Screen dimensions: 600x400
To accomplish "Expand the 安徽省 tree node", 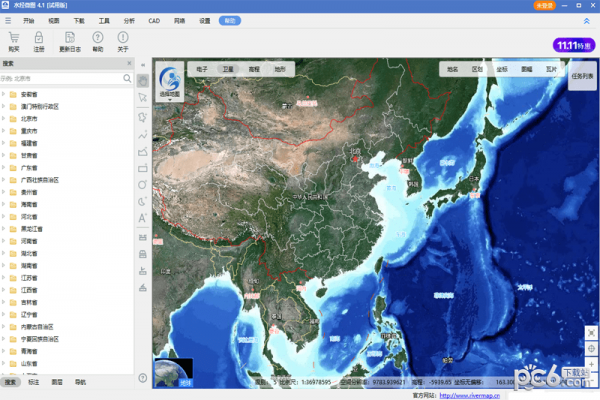I will 3,94.
